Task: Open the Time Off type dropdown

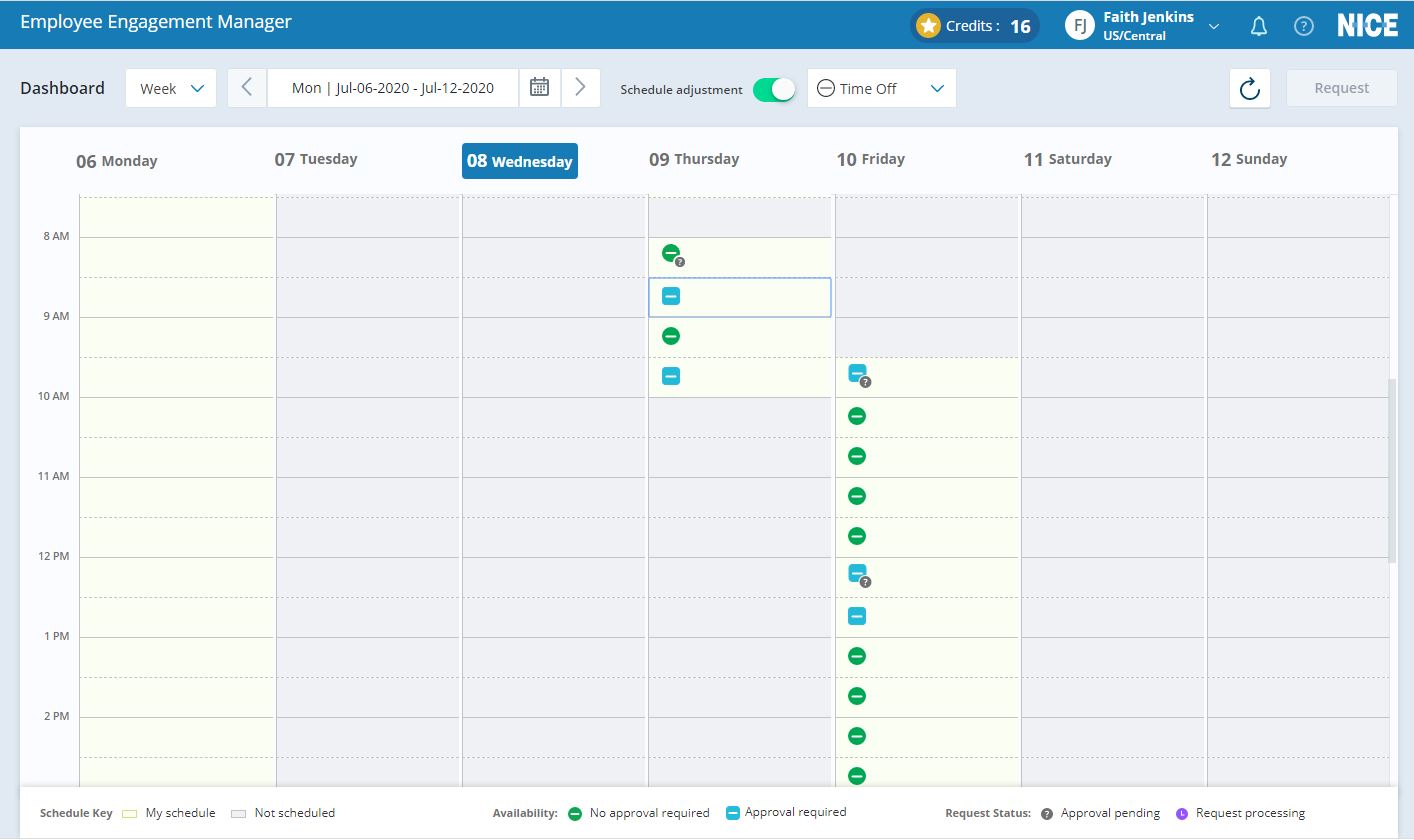Action: coord(881,89)
